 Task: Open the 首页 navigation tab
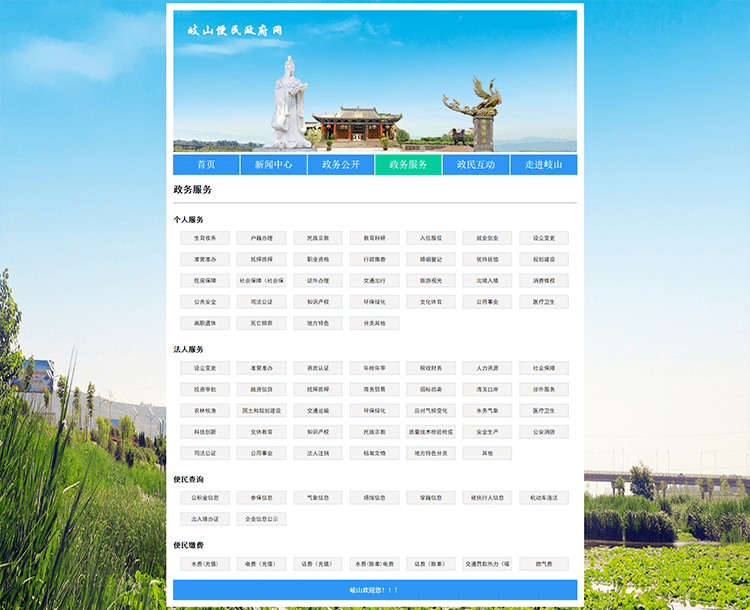(206, 165)
